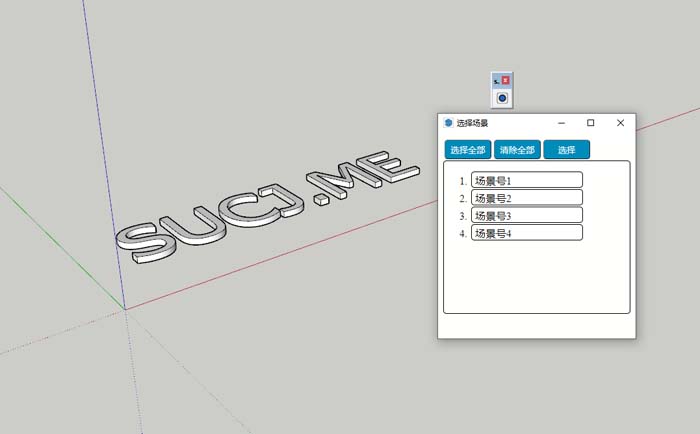Click the 选择 confirm button
700x434 pixels.
point(566,150)
